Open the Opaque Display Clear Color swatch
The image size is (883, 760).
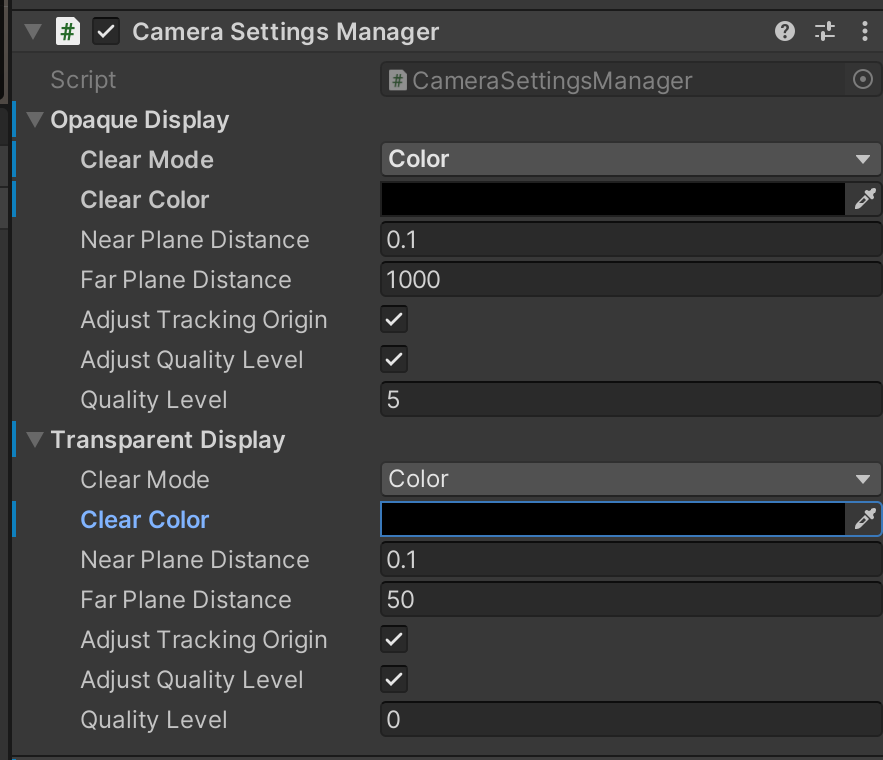point(612,200)
